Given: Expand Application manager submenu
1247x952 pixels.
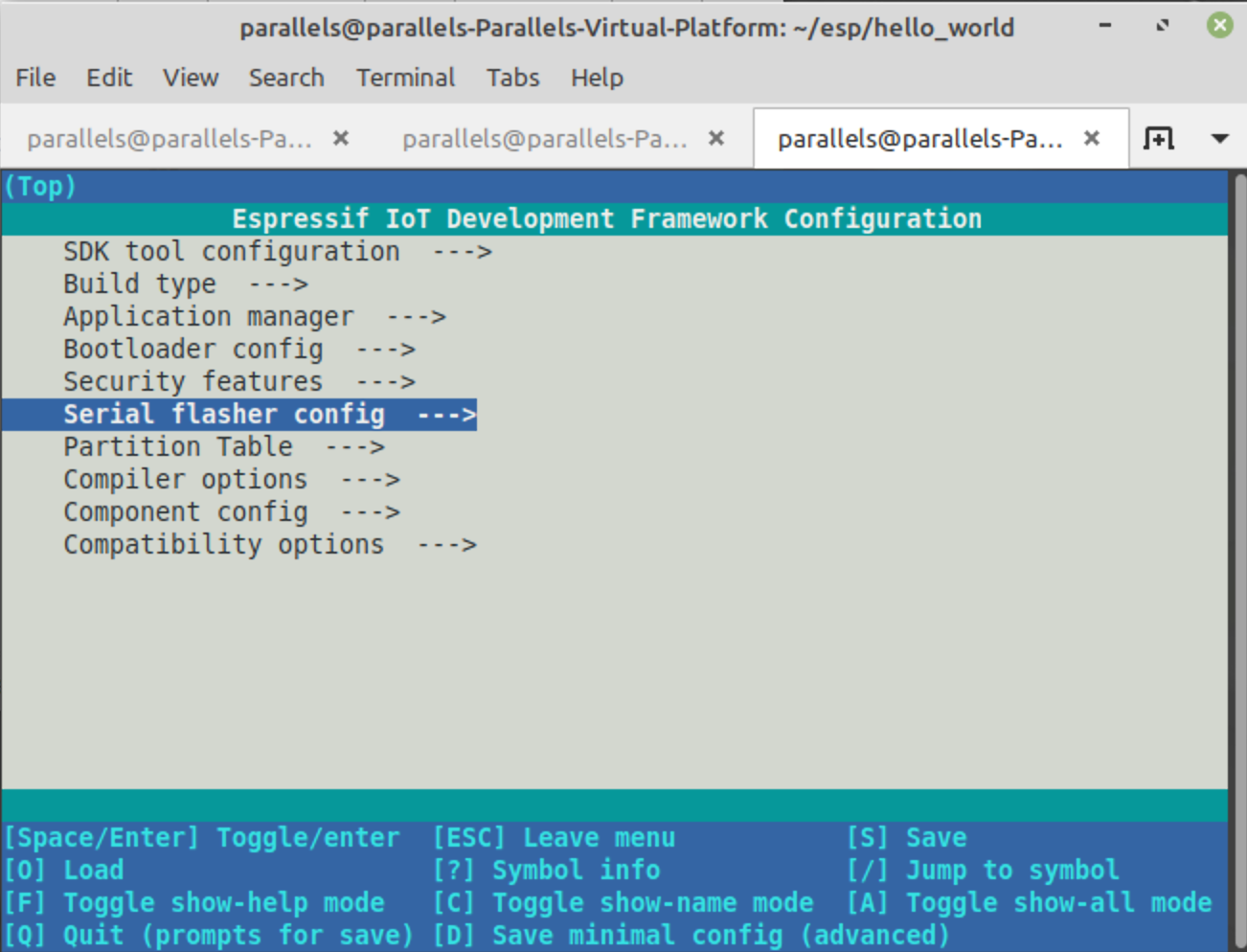Looking at the screenshot, I should [x=255, y=317].
